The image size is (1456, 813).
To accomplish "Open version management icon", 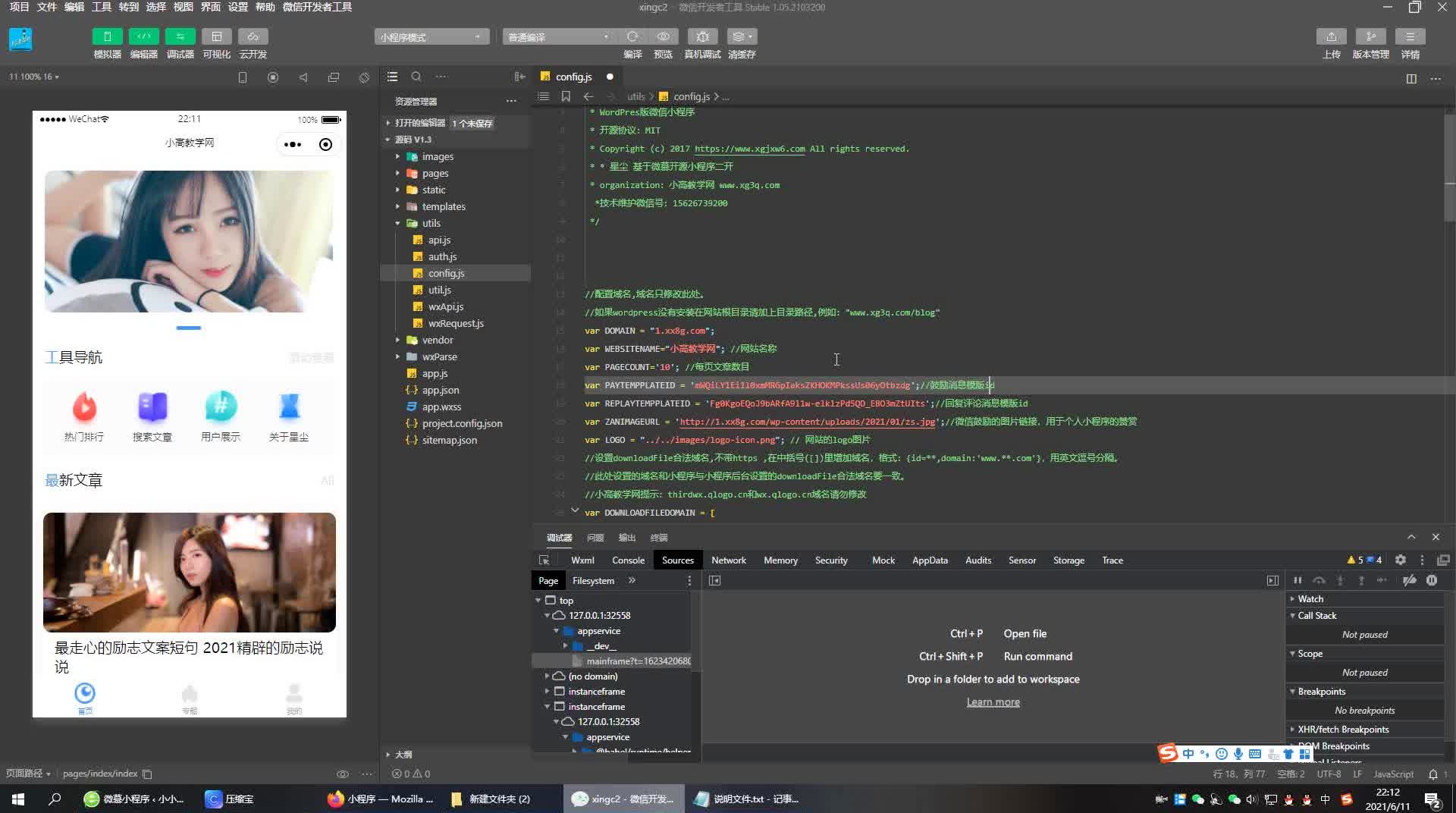I will pyautogui.click(x=1370, y=36).
